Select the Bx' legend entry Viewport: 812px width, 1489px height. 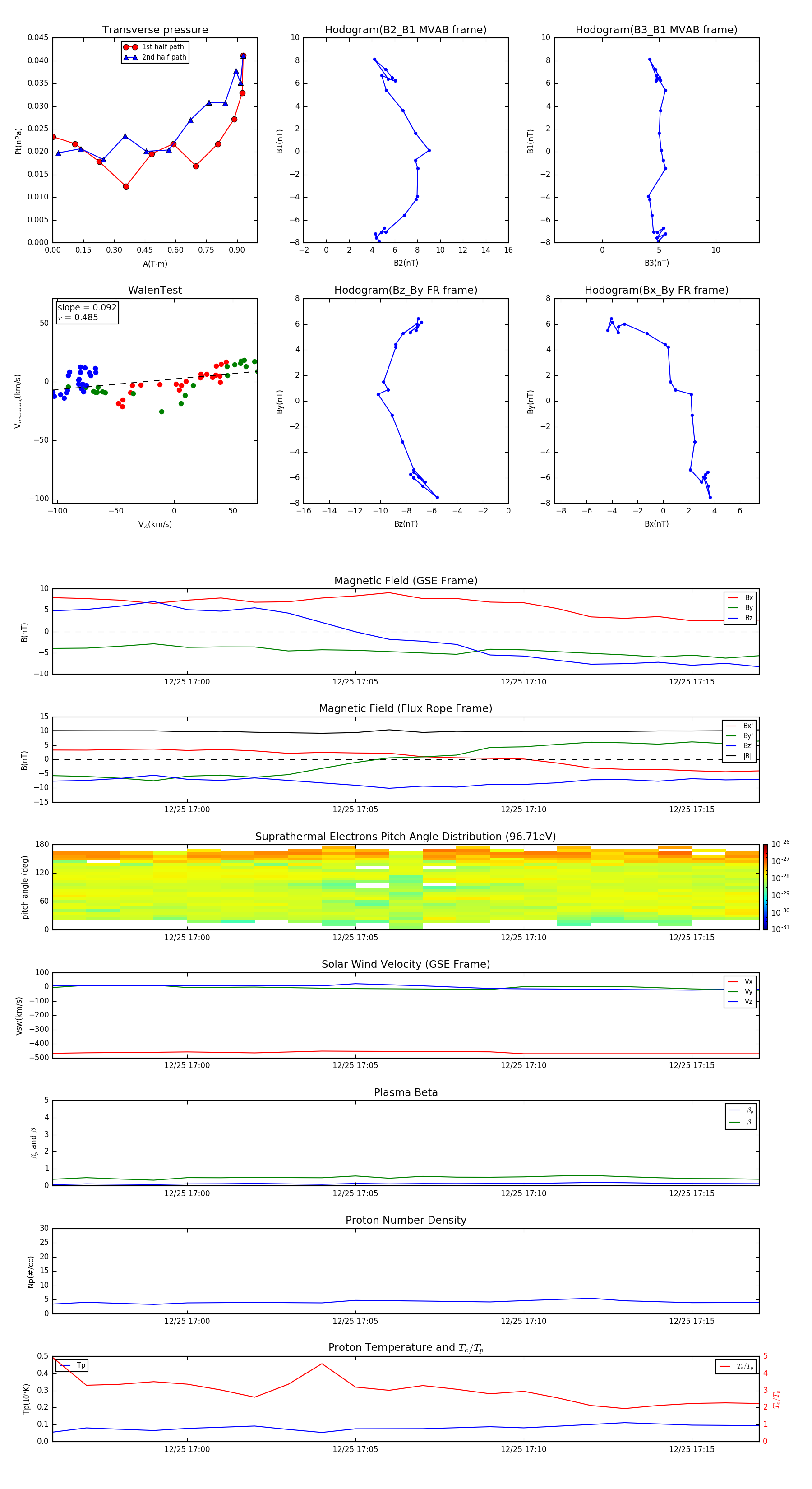(739, 726)
